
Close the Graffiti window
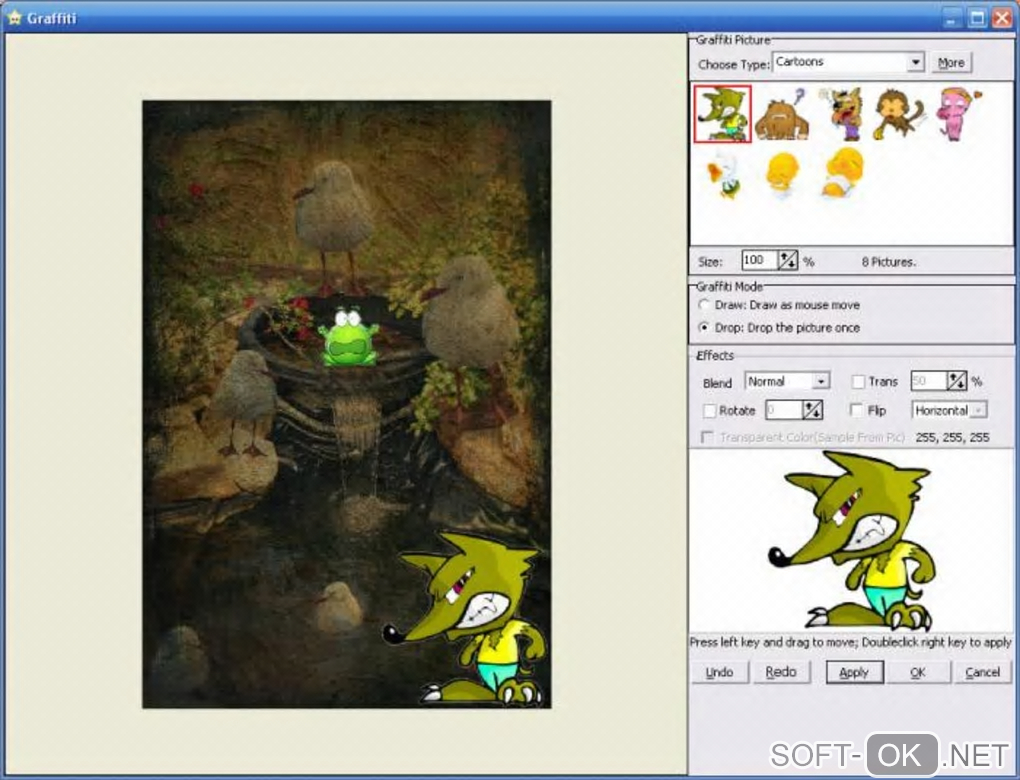coord(1002,18)
